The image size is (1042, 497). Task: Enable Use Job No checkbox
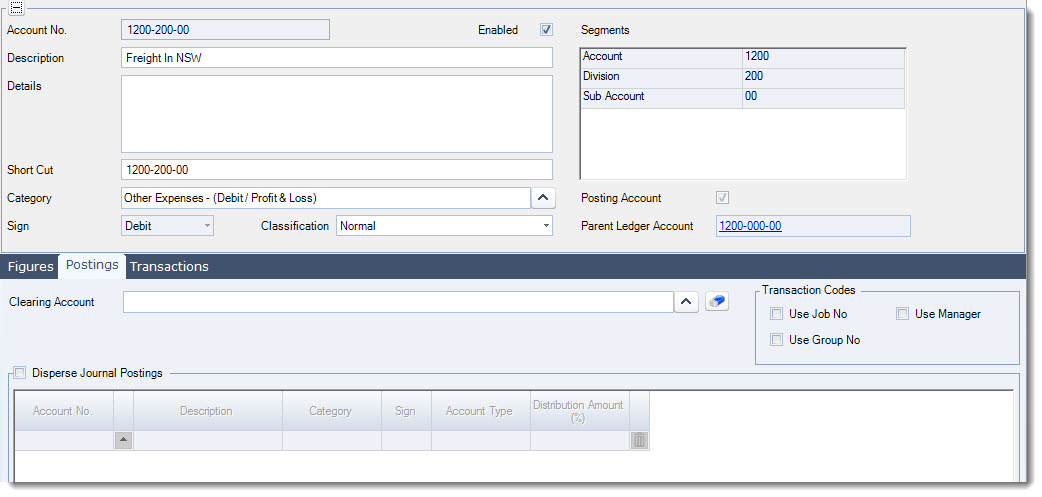(x=776, y=314)
